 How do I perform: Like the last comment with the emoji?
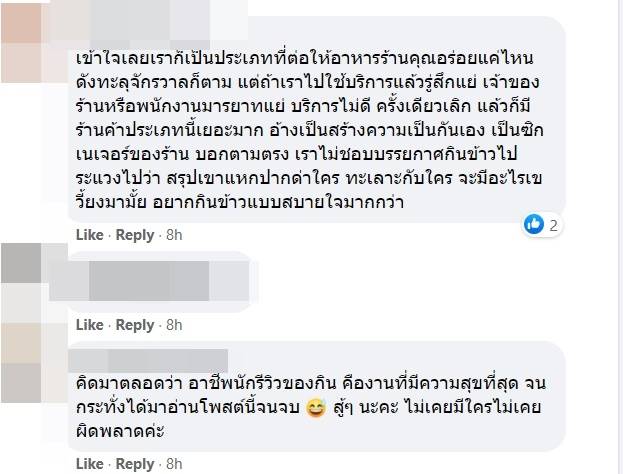click(x=90, y=464)
